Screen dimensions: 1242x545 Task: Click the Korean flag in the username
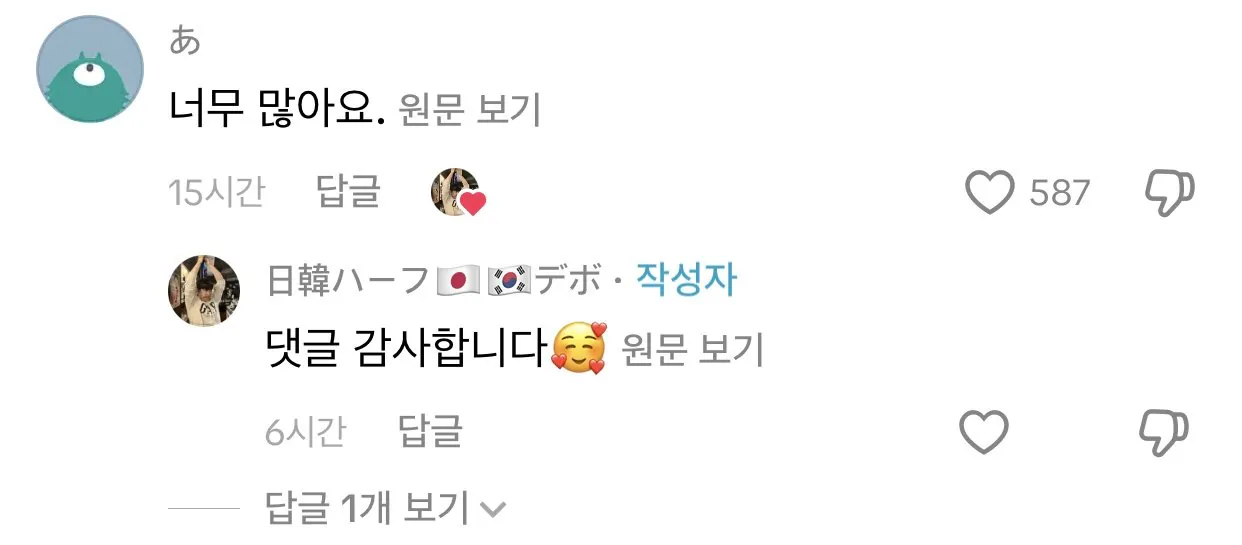pos(508,282)
